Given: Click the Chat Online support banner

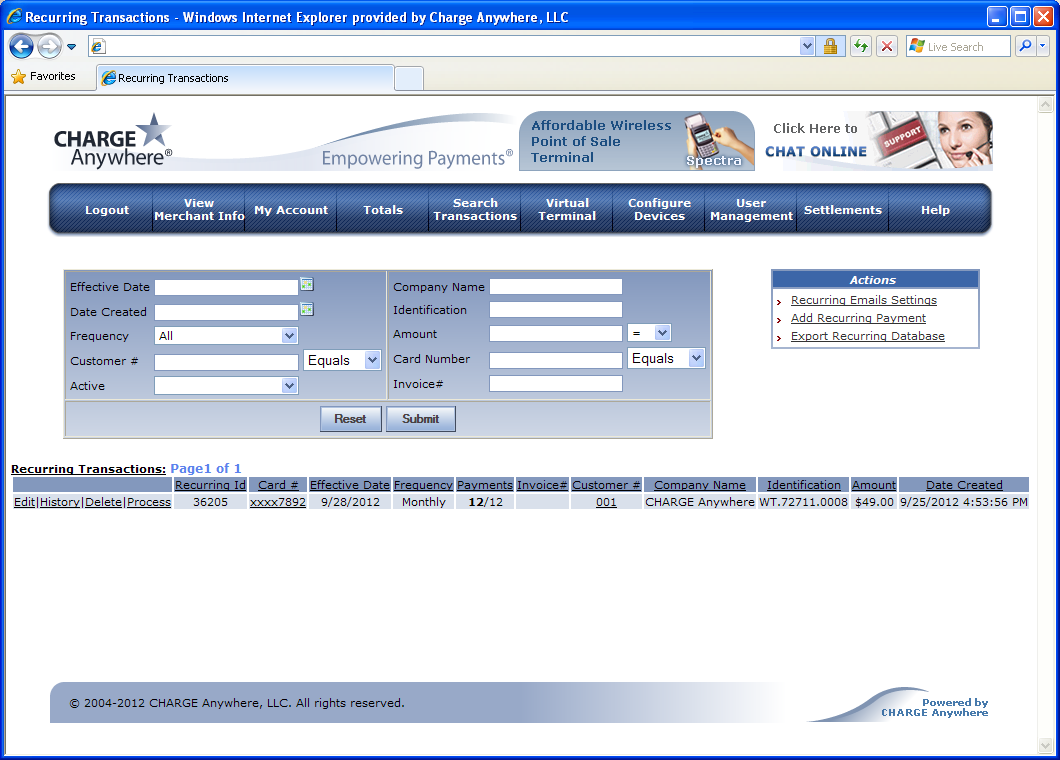Looking at the screenshot, I should coord(880,140).
